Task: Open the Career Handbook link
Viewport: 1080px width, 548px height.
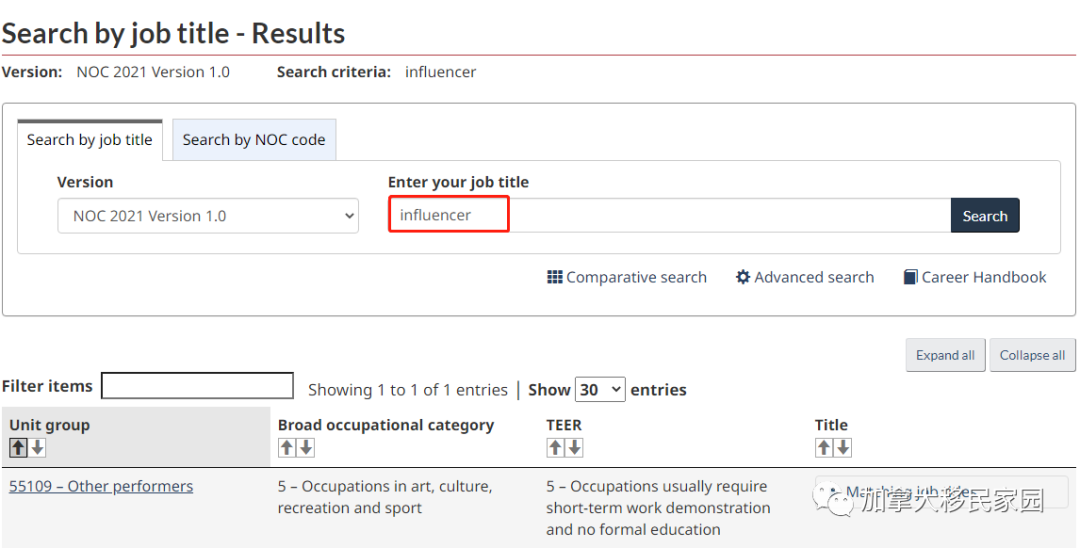Action: tap(975, 277)
